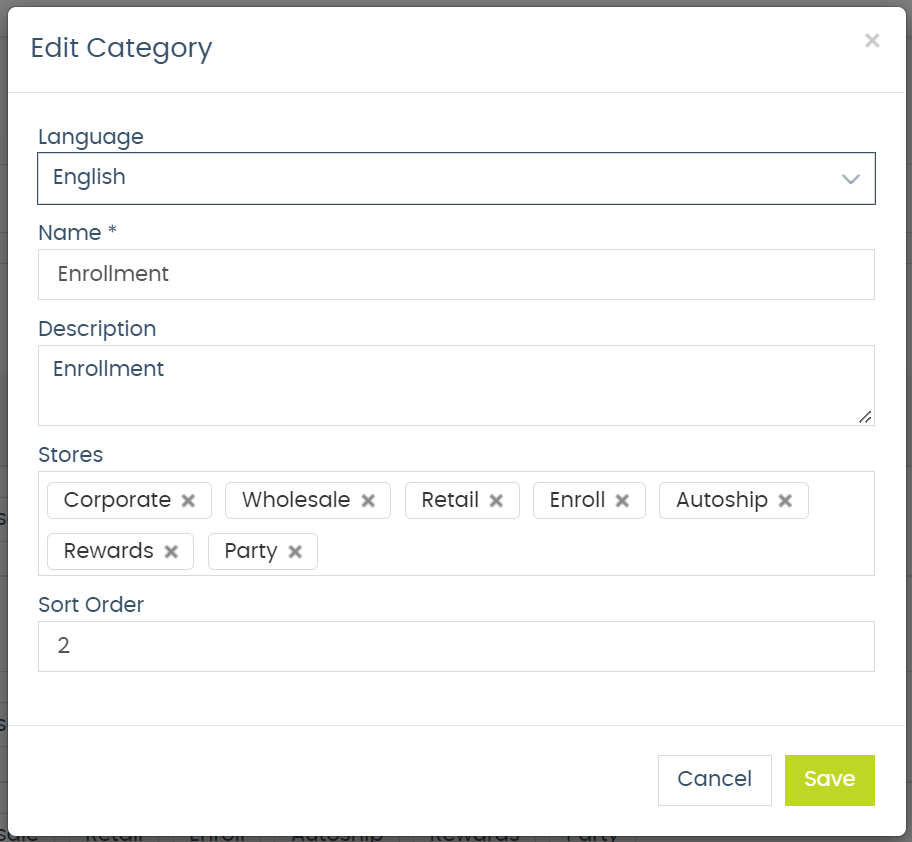This screenshot has width=912, height=842.
Task: Save the category changes
Action: [x=829, y=780]
